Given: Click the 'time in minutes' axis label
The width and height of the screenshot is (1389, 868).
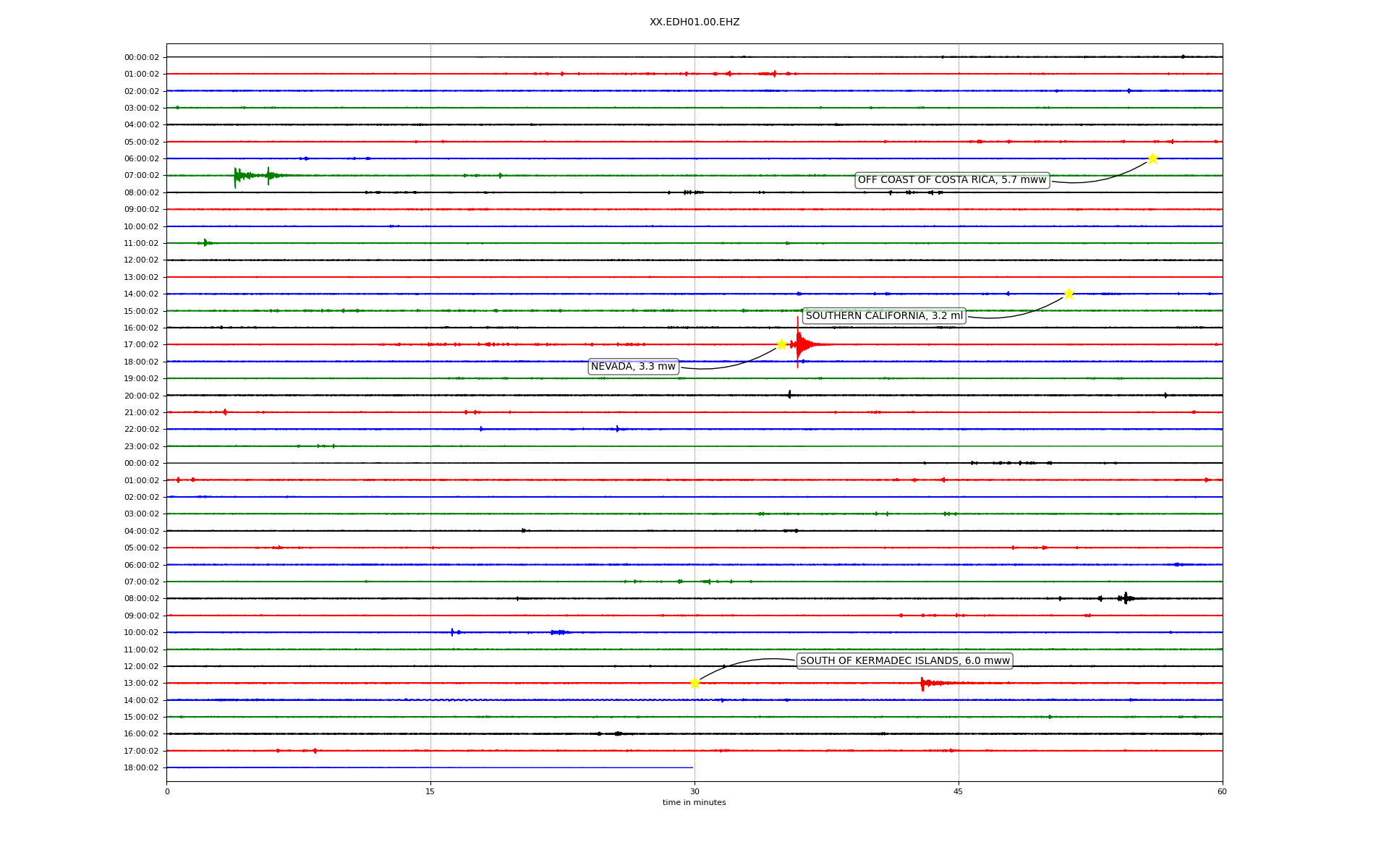Looking at the screenshot, I should pos(694,802).
